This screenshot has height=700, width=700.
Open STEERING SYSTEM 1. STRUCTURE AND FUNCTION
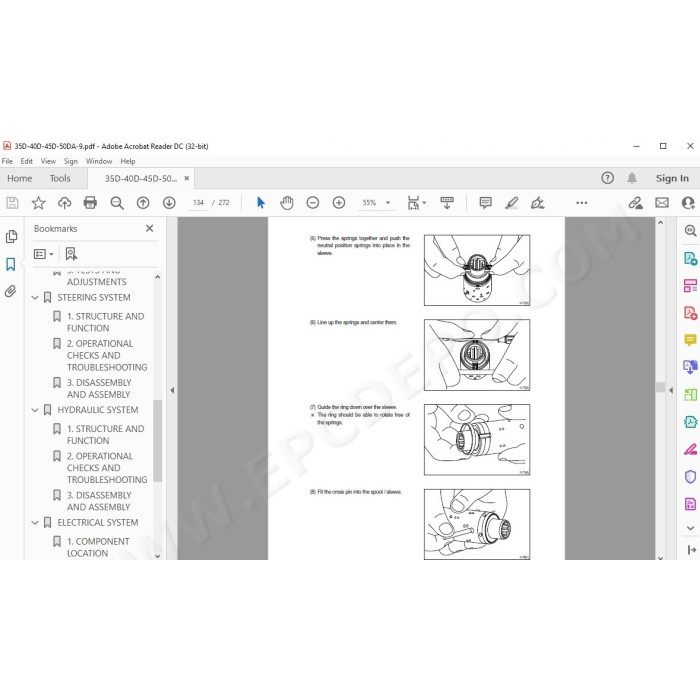pyautogui.click(x=105, y=322)
